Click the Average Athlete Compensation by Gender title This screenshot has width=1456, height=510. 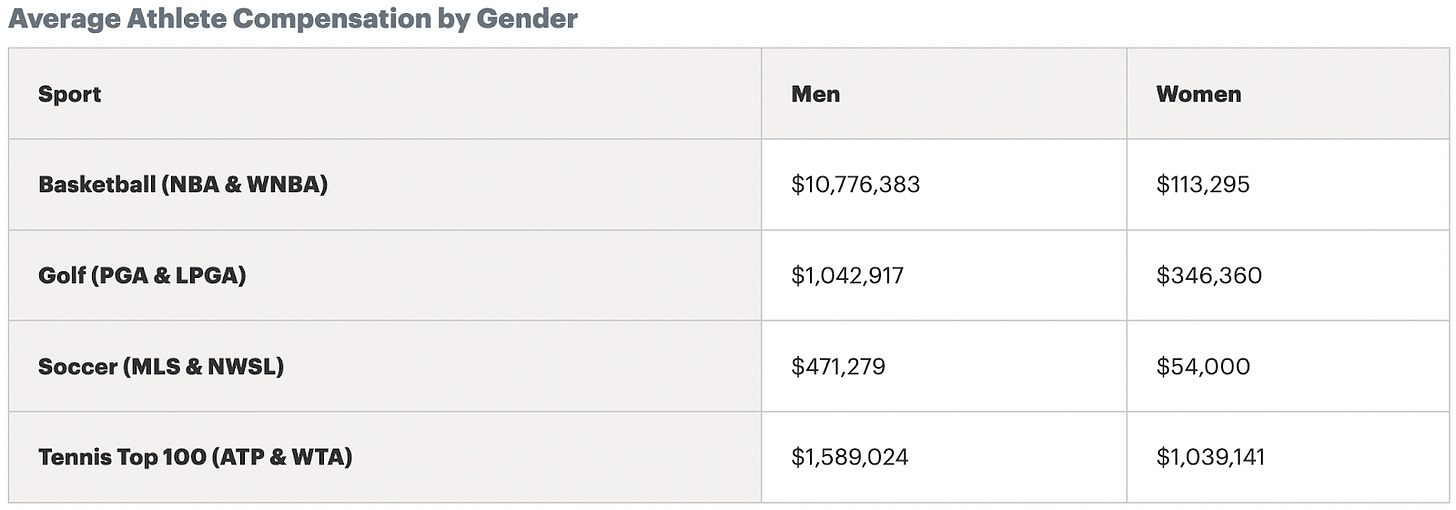(293, 18)
